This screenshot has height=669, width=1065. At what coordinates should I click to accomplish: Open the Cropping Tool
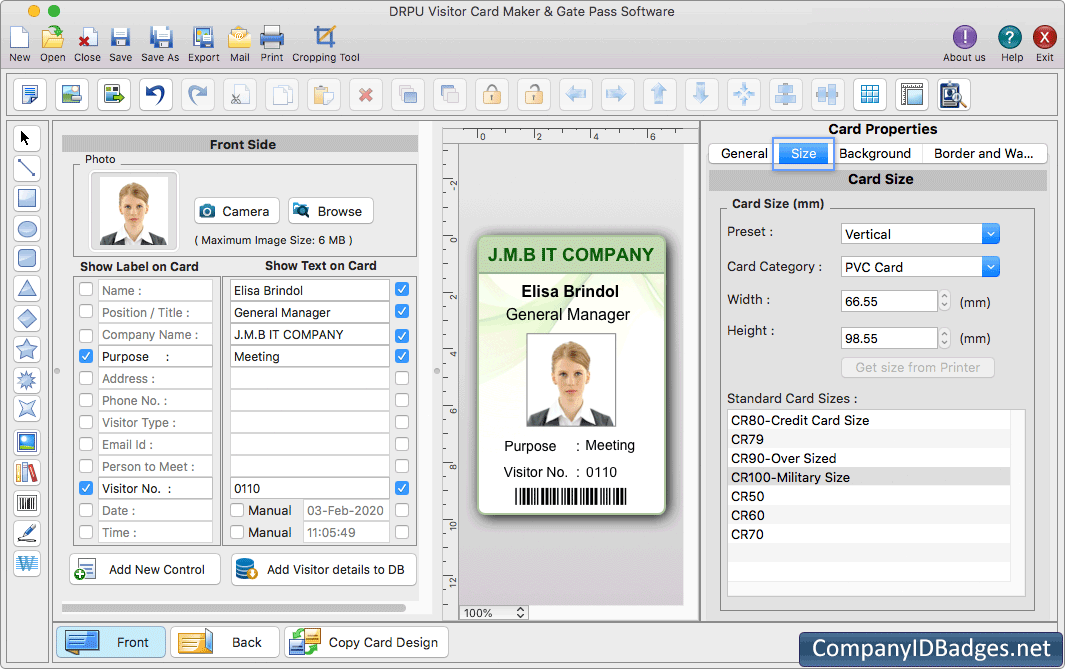coord(325,38)
